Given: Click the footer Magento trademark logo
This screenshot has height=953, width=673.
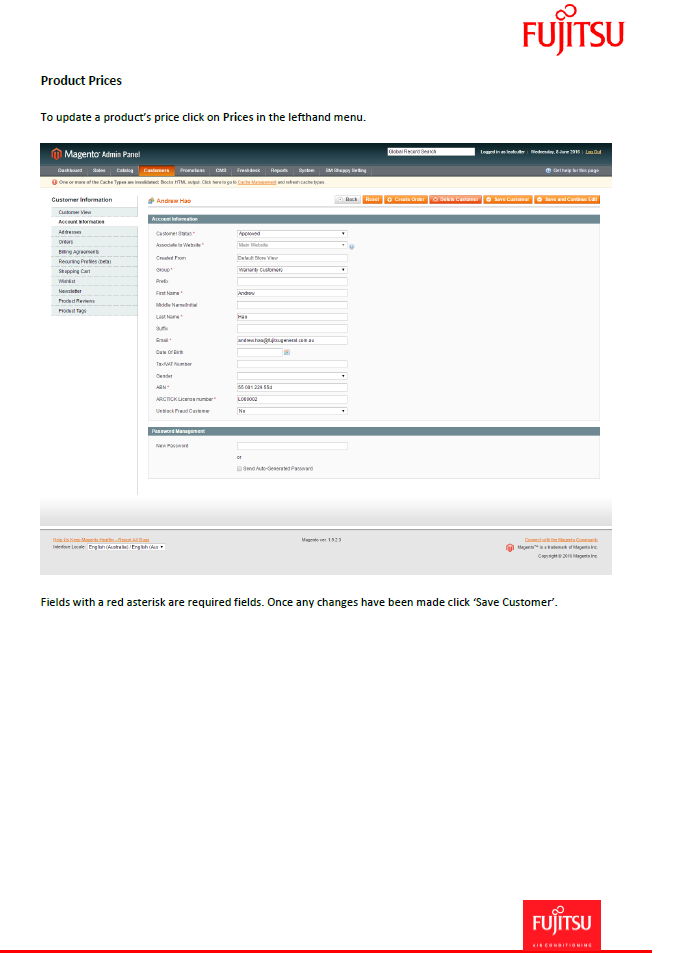Looking at the screenshot, I should [510, 548].
